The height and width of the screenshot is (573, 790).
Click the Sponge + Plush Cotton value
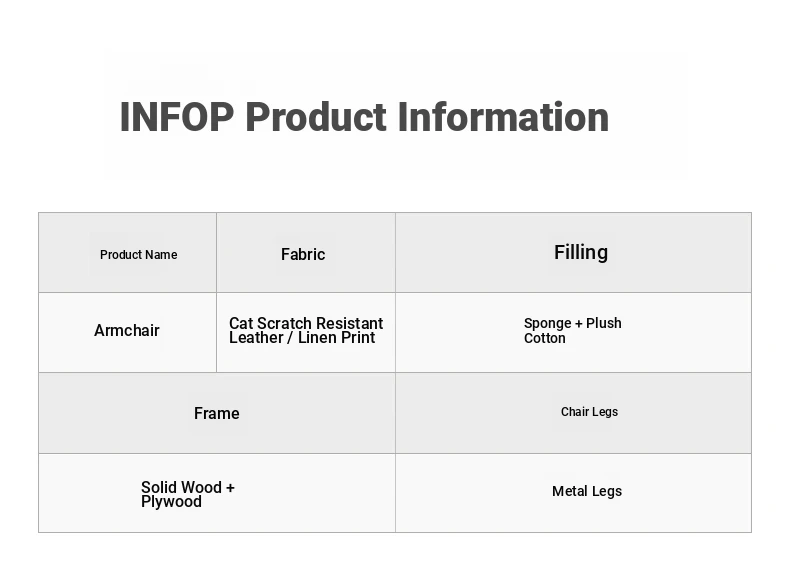point(572,331)
